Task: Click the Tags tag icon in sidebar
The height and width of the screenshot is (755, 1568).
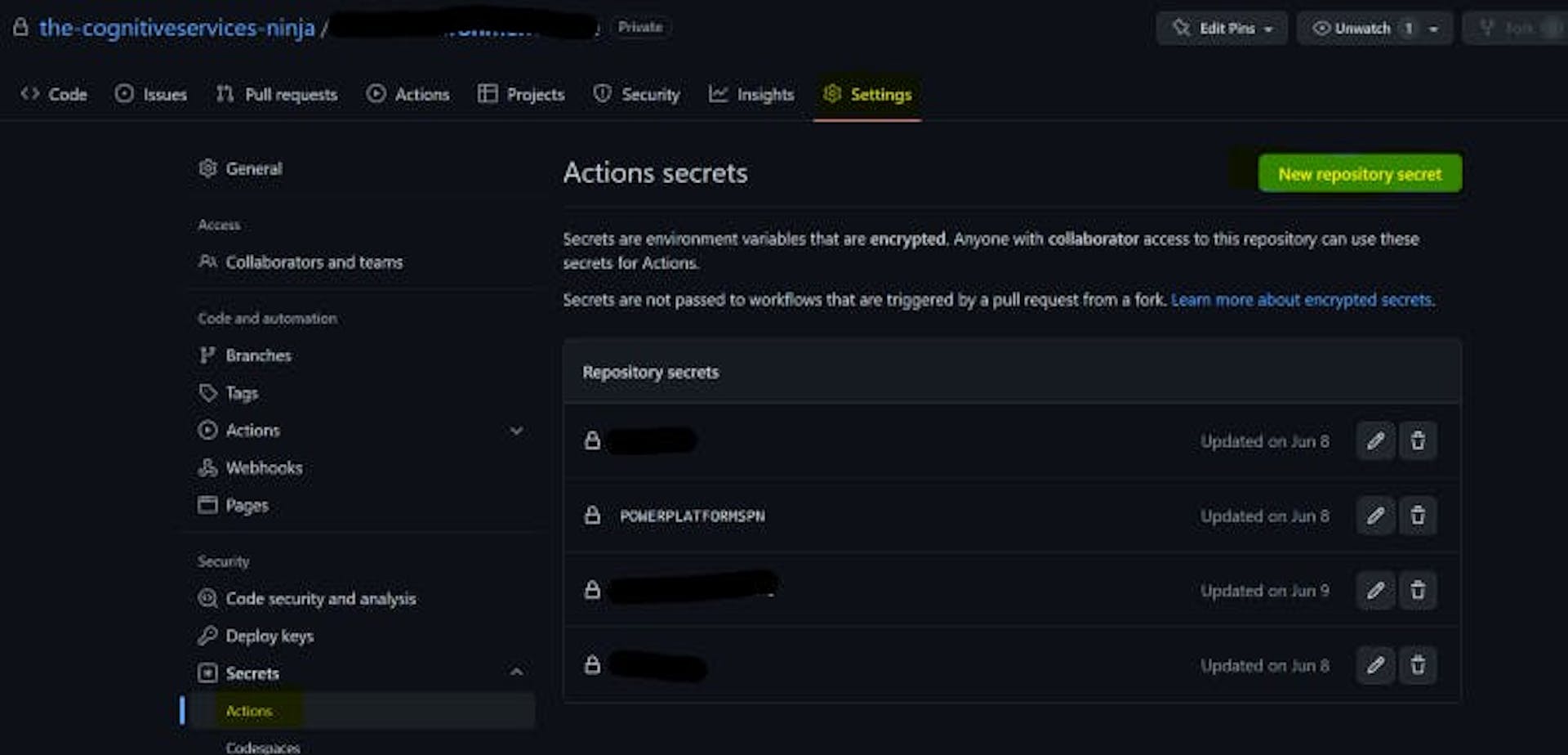Action: coord(207,392)
